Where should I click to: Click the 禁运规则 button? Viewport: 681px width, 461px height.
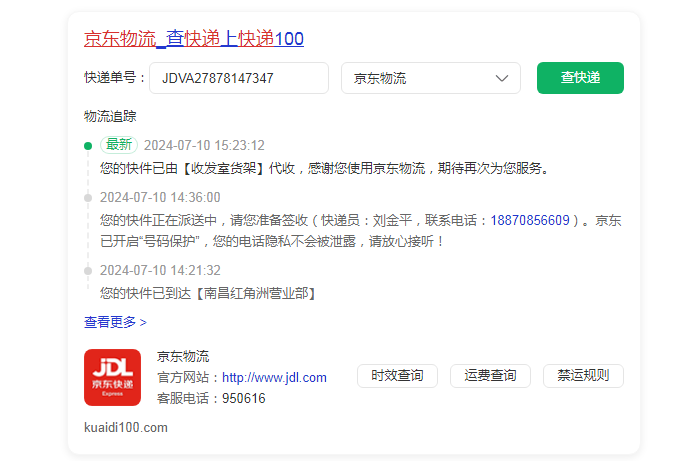click(583, 376)
